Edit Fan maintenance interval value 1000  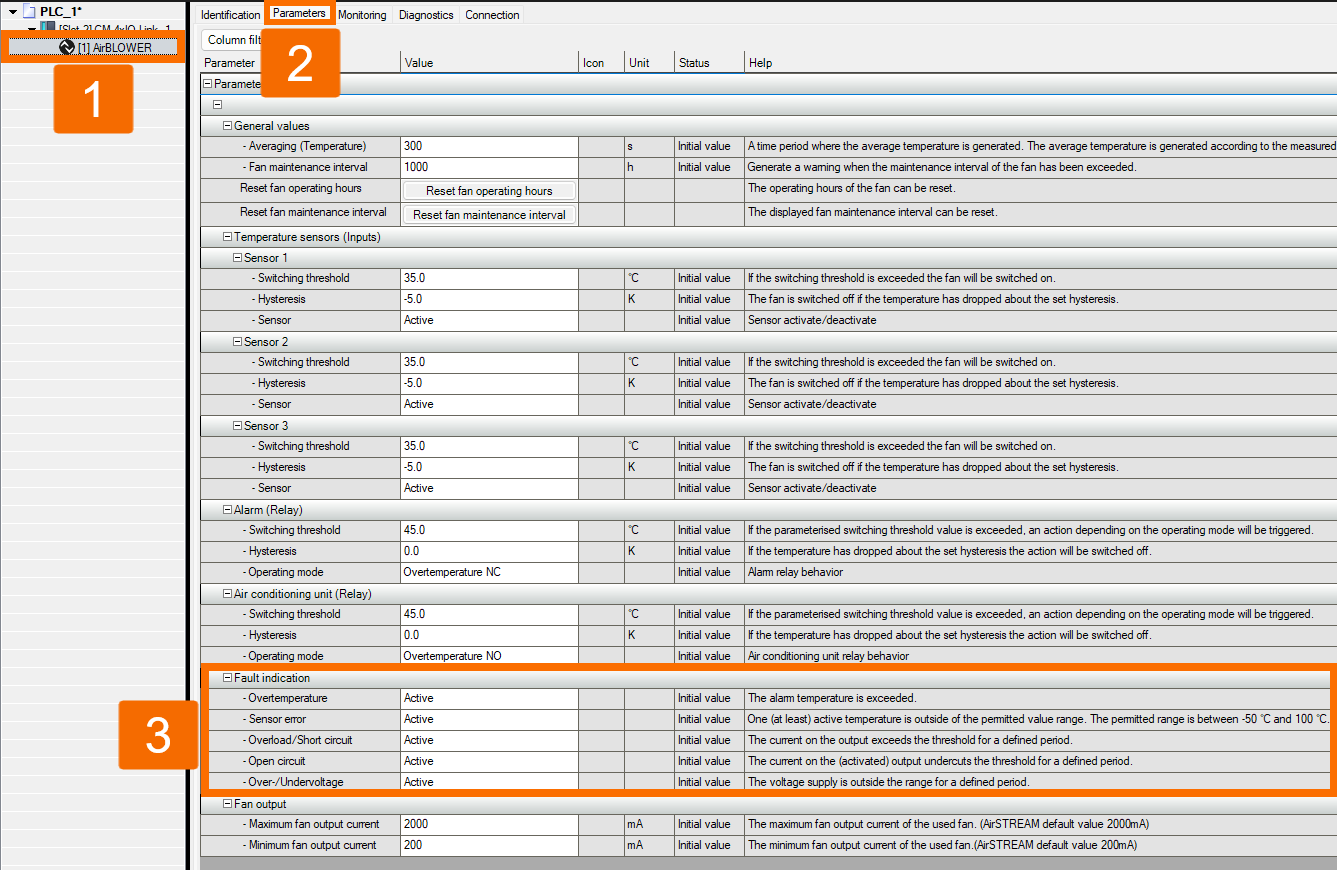489,167
